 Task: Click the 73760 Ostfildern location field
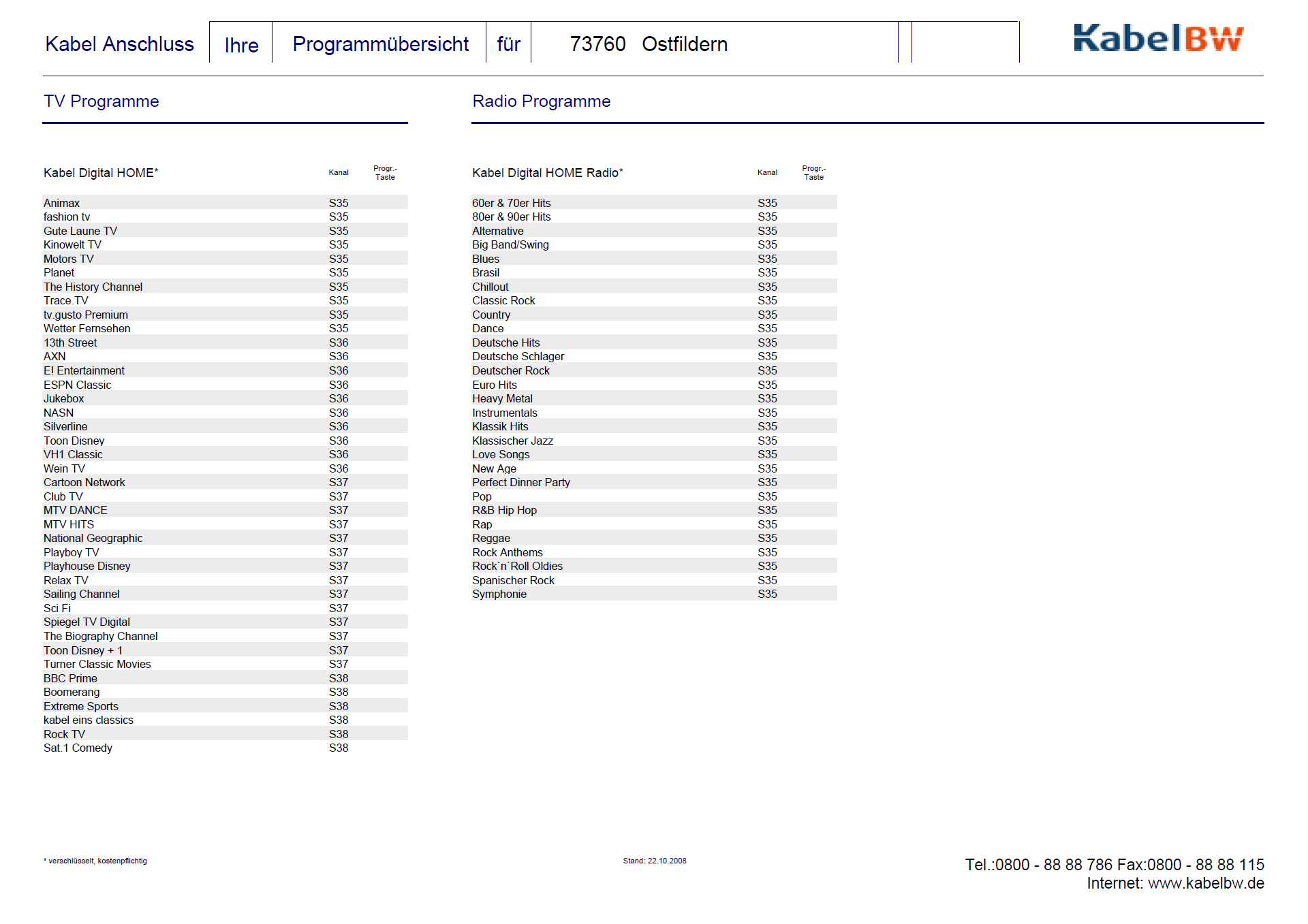pos(648,44)
